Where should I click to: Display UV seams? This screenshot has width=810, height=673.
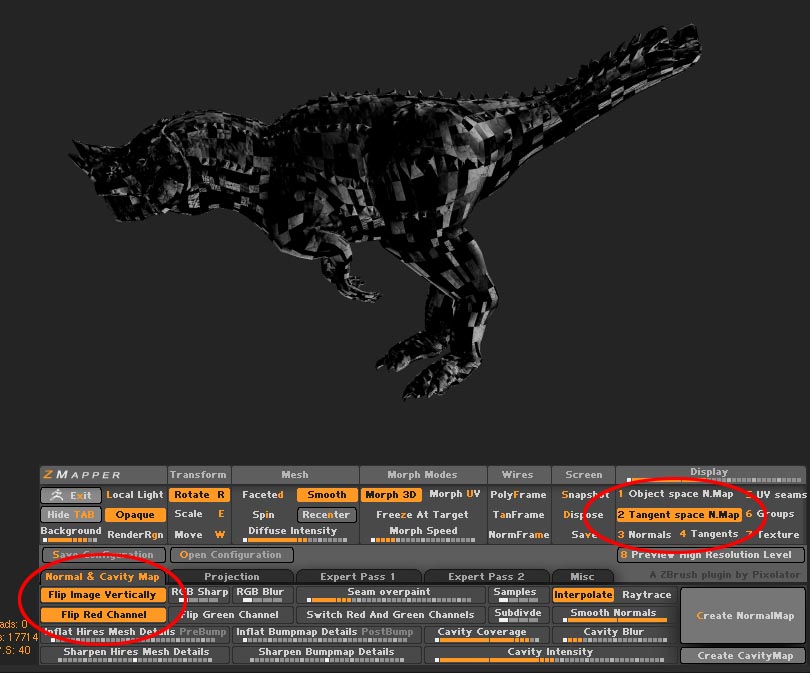pos(776,495)
